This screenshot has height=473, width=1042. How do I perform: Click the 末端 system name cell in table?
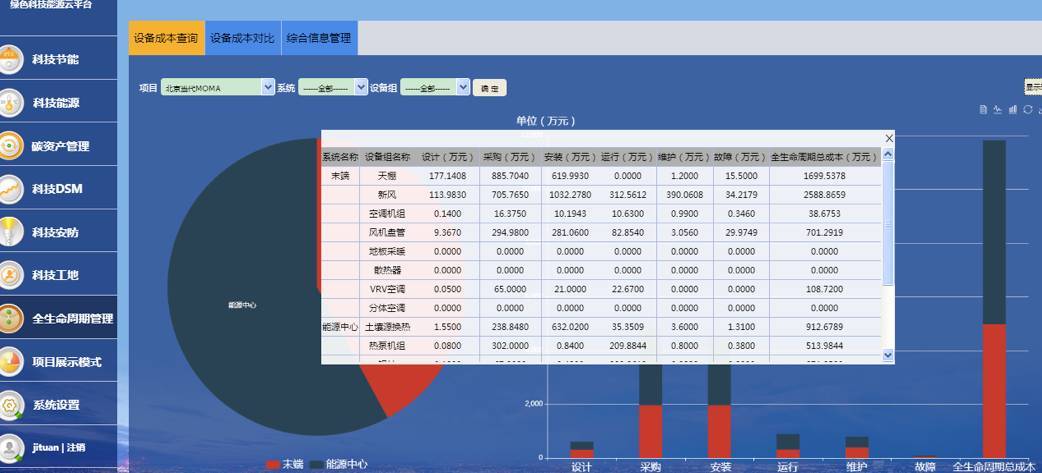tap(340, 176)
